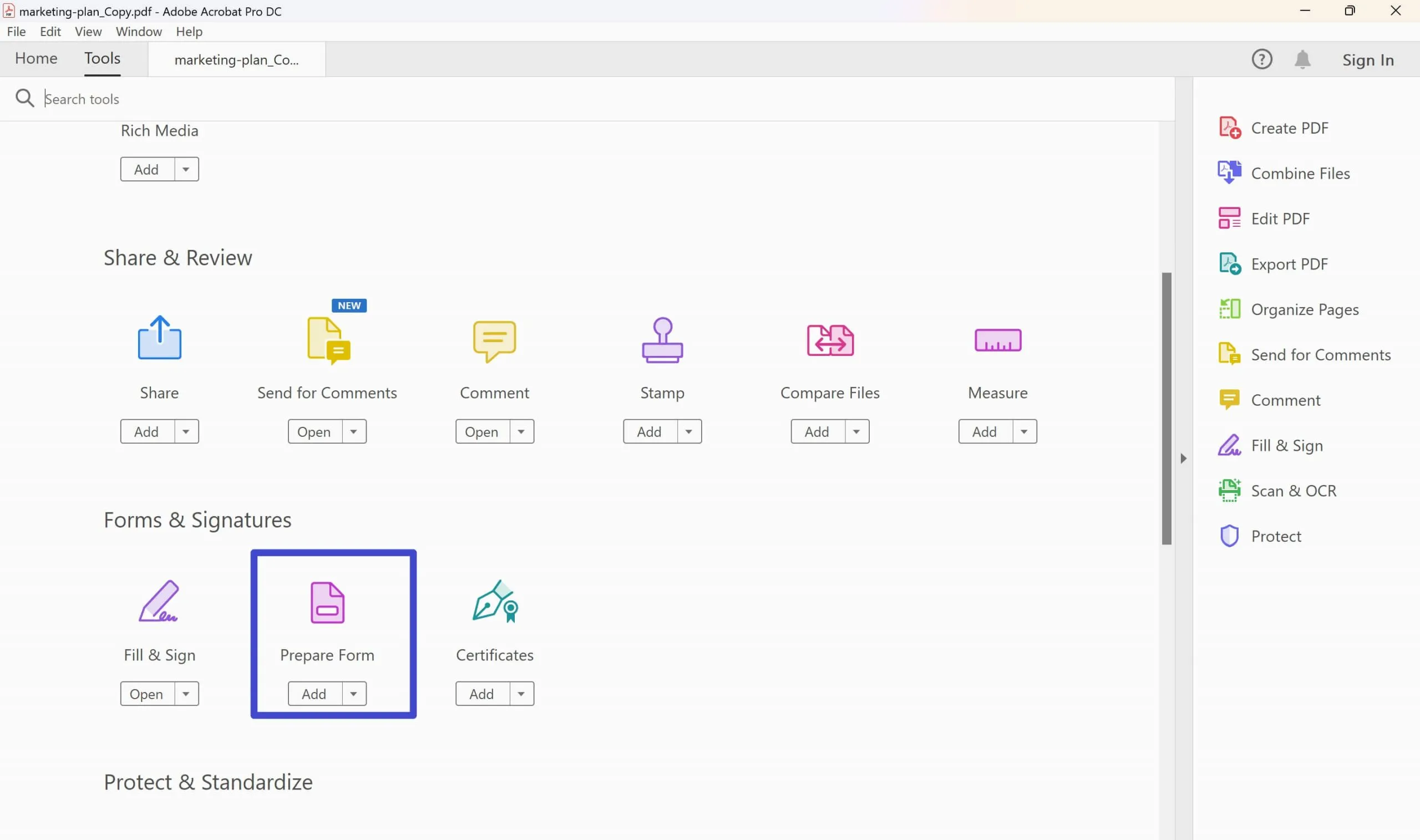Open the Export PDF tool
Viewport: 1420px width, 840px height.
tap(1289, 263)
